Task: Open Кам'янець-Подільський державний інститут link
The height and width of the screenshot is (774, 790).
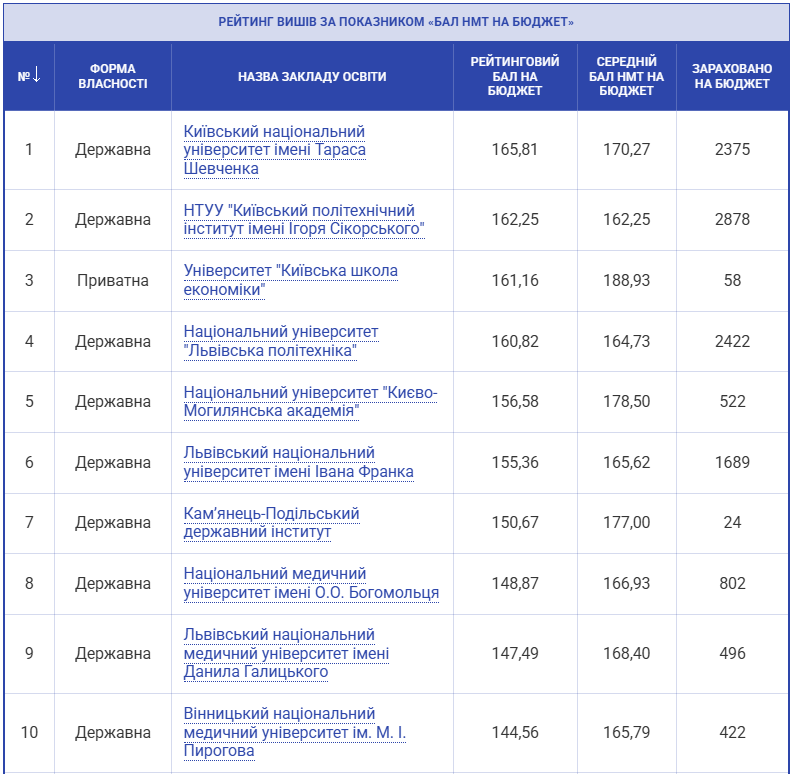Action: (x=271, y=522)
